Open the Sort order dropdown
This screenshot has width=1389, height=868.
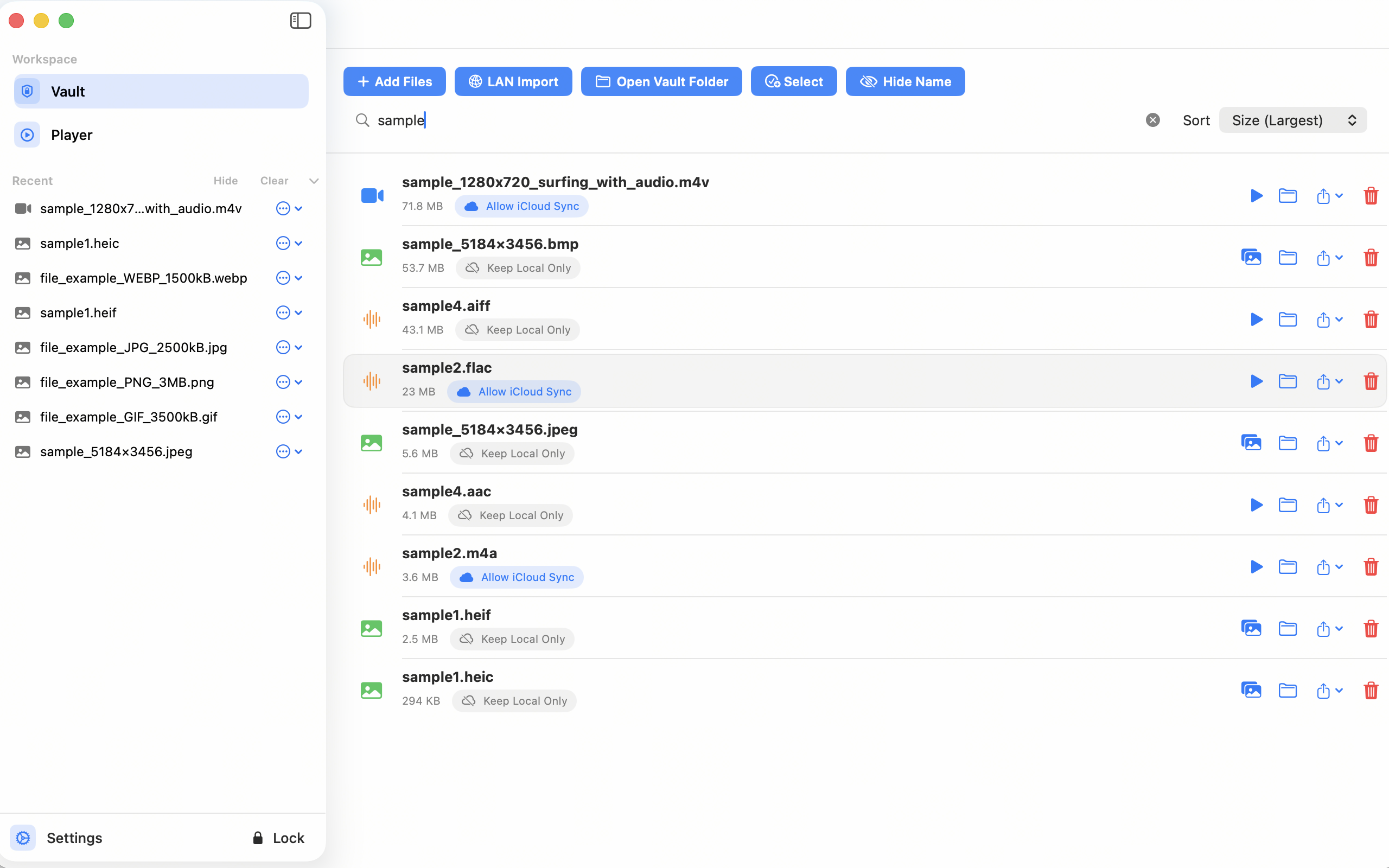1292,120
